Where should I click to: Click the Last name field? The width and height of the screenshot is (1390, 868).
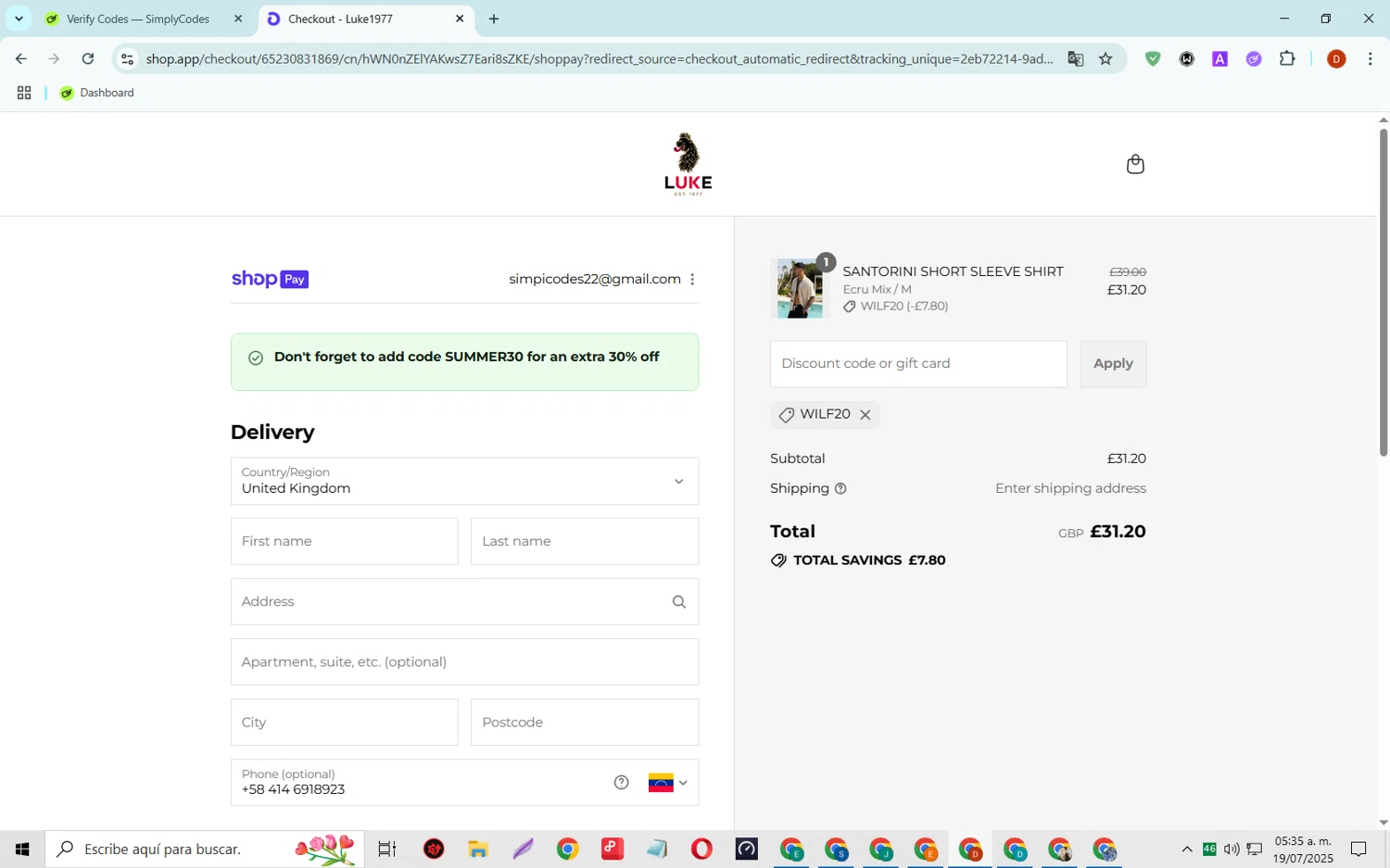click(x=585, y=541)
